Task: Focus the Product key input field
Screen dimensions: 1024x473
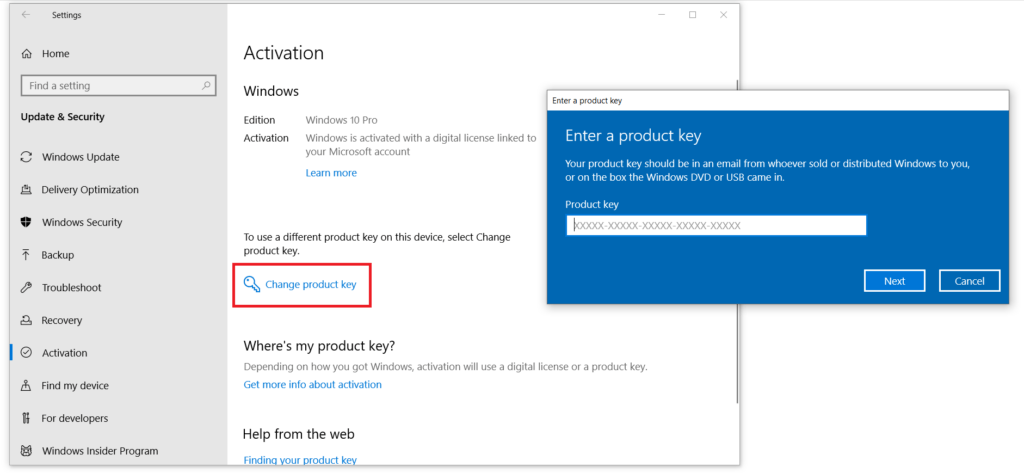Action: click(716, 225)
